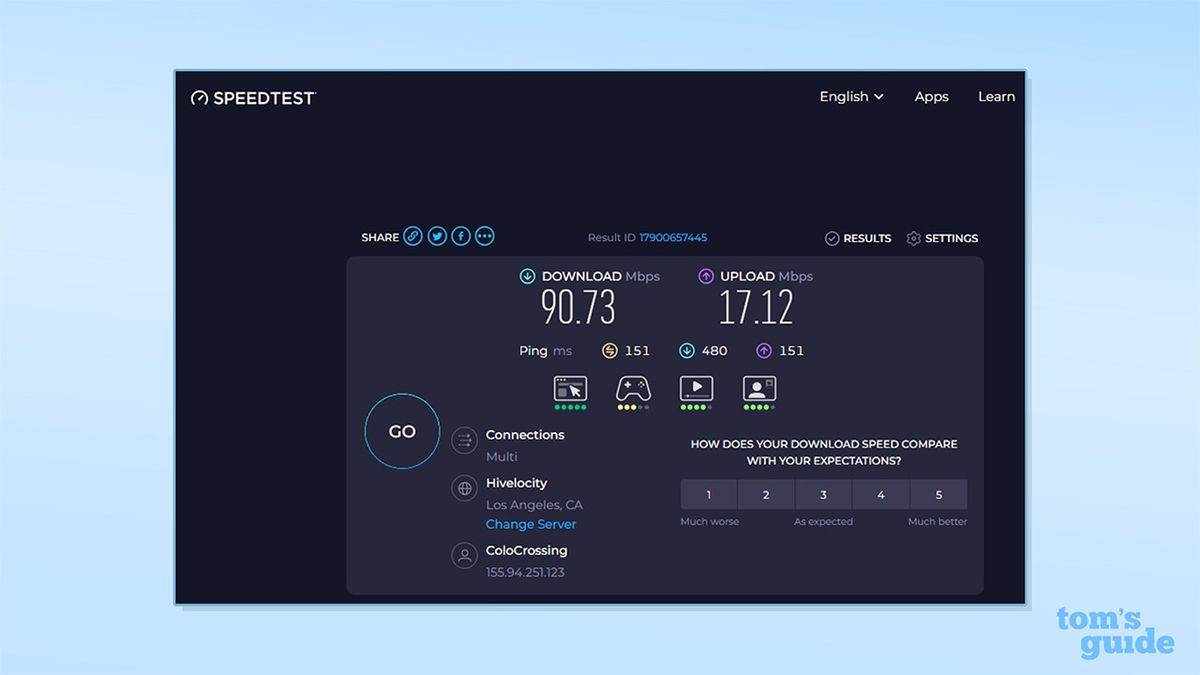Share the result via the copy link icon
This screenshot has height=675, width=1200.
point(413,236)
